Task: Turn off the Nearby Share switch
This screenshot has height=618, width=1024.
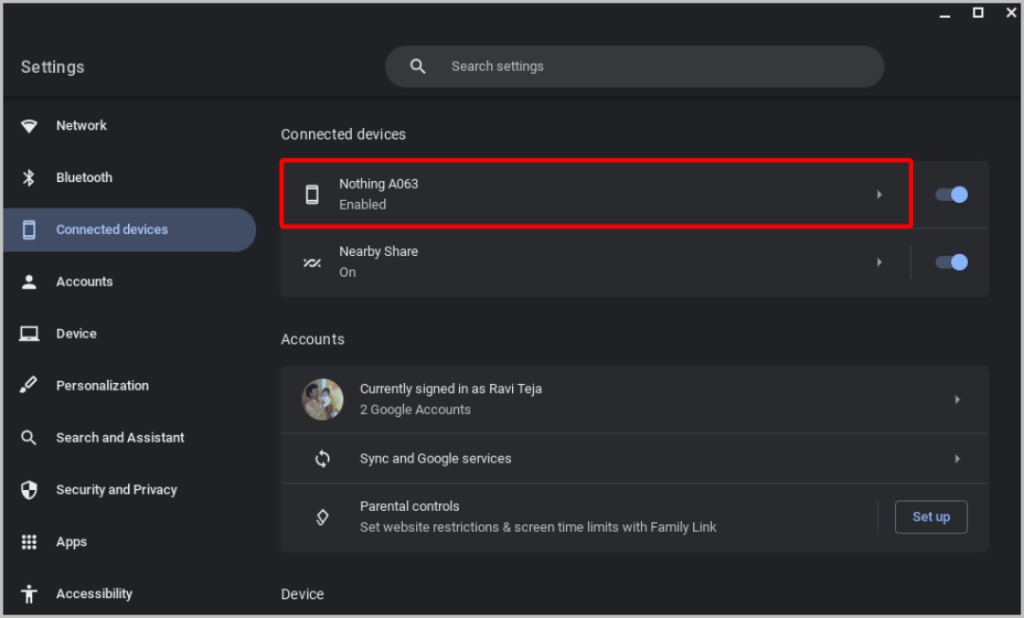Action: 952,263
